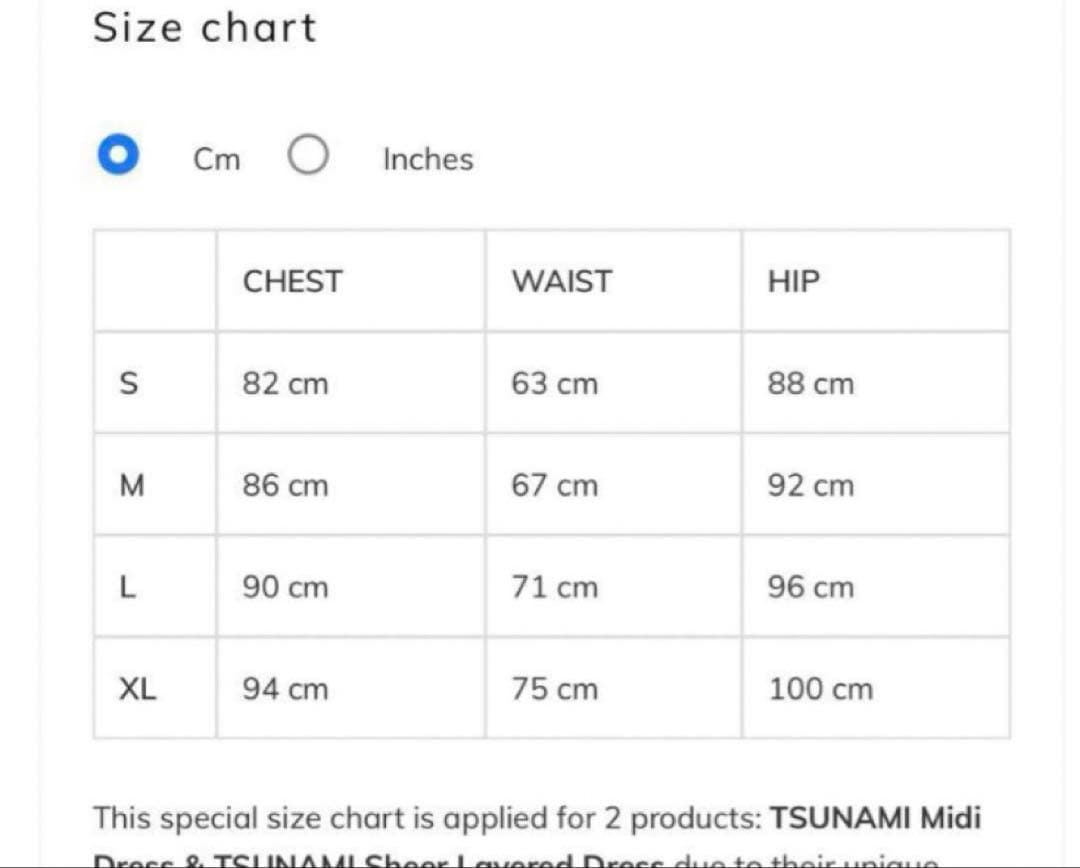Click the CHEST column header
The image size is (1080, 868).
point(292,282)
